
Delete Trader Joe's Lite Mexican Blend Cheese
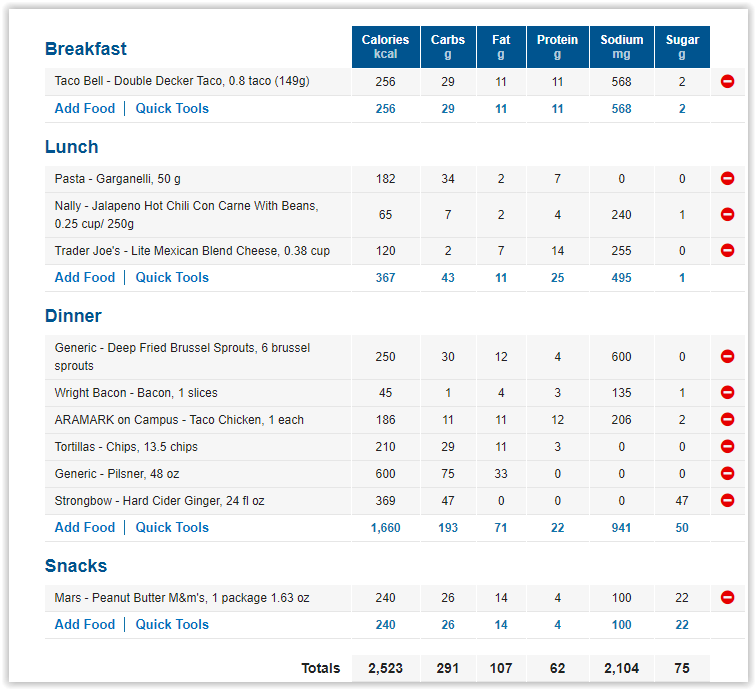tap(727, 250)
